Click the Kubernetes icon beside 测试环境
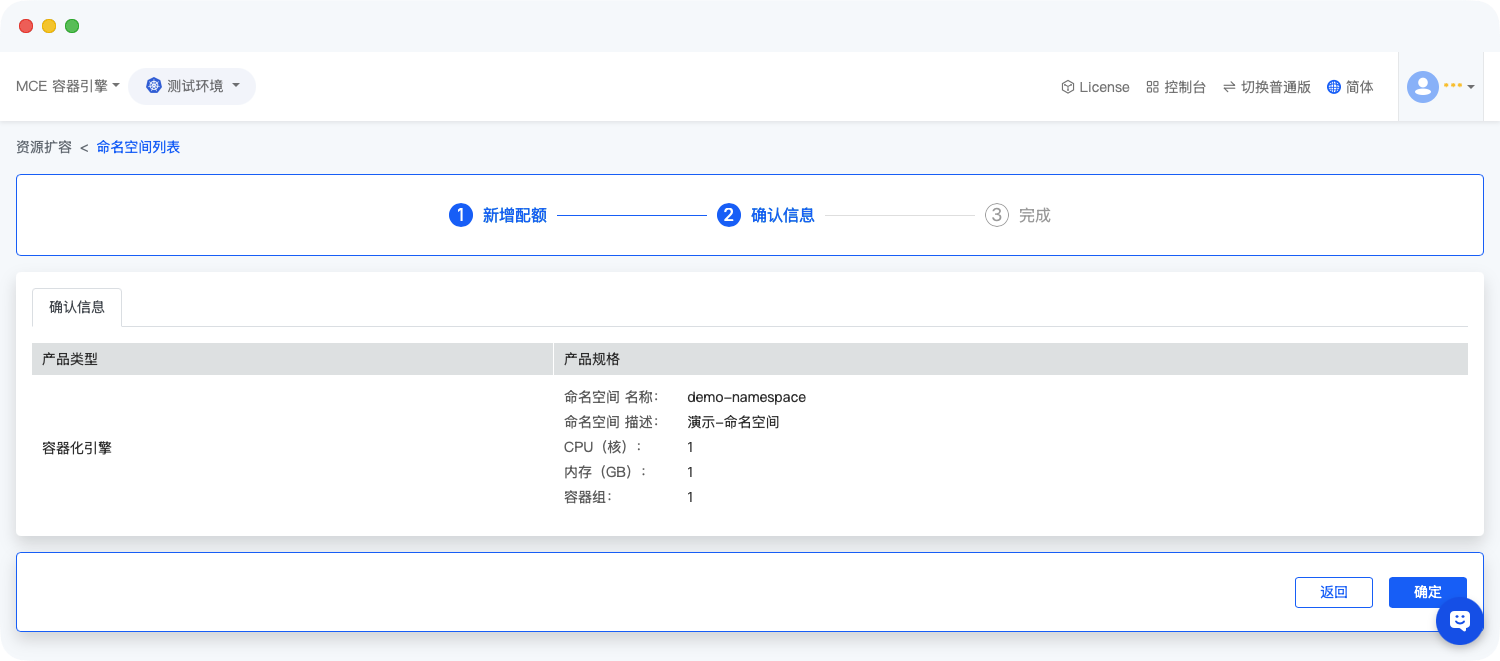 pos(153,86)
